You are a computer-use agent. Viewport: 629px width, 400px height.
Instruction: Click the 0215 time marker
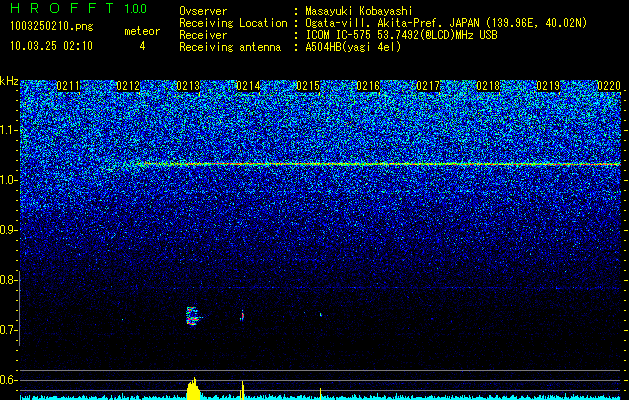(x=308, y=86)
